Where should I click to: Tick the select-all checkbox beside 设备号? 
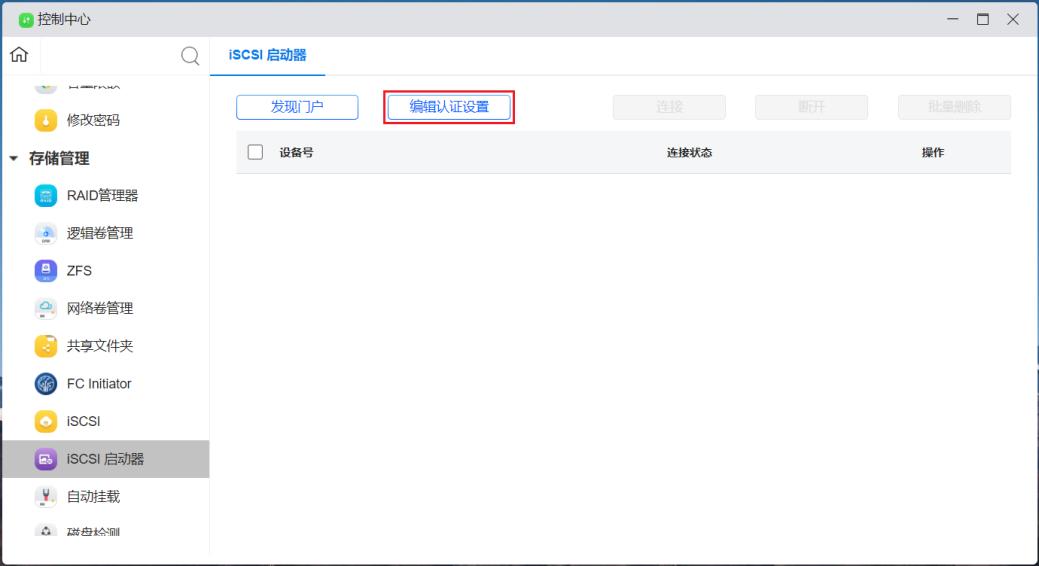(255, 152)
